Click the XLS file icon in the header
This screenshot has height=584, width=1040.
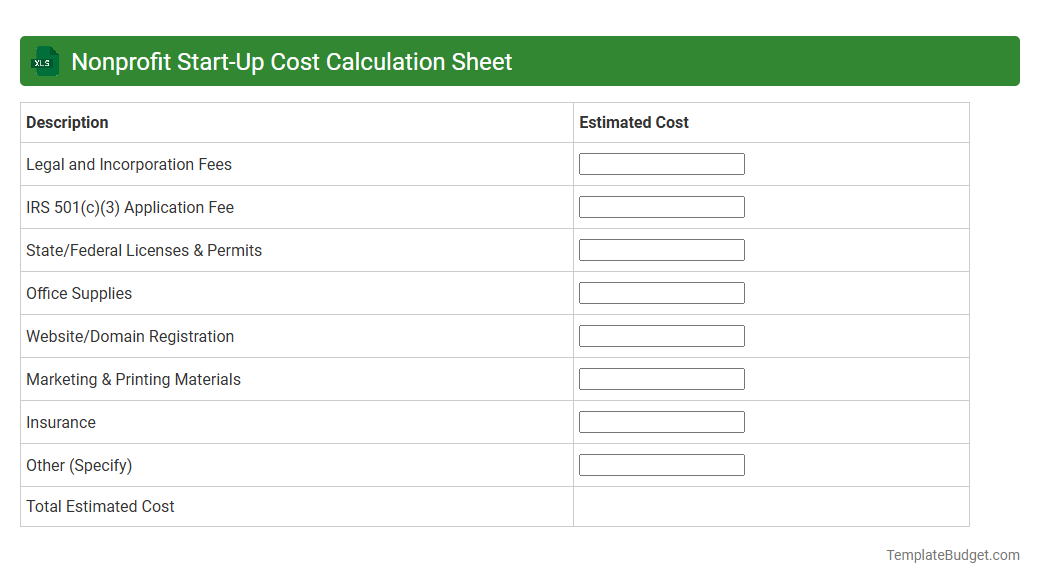coord(44,61)
